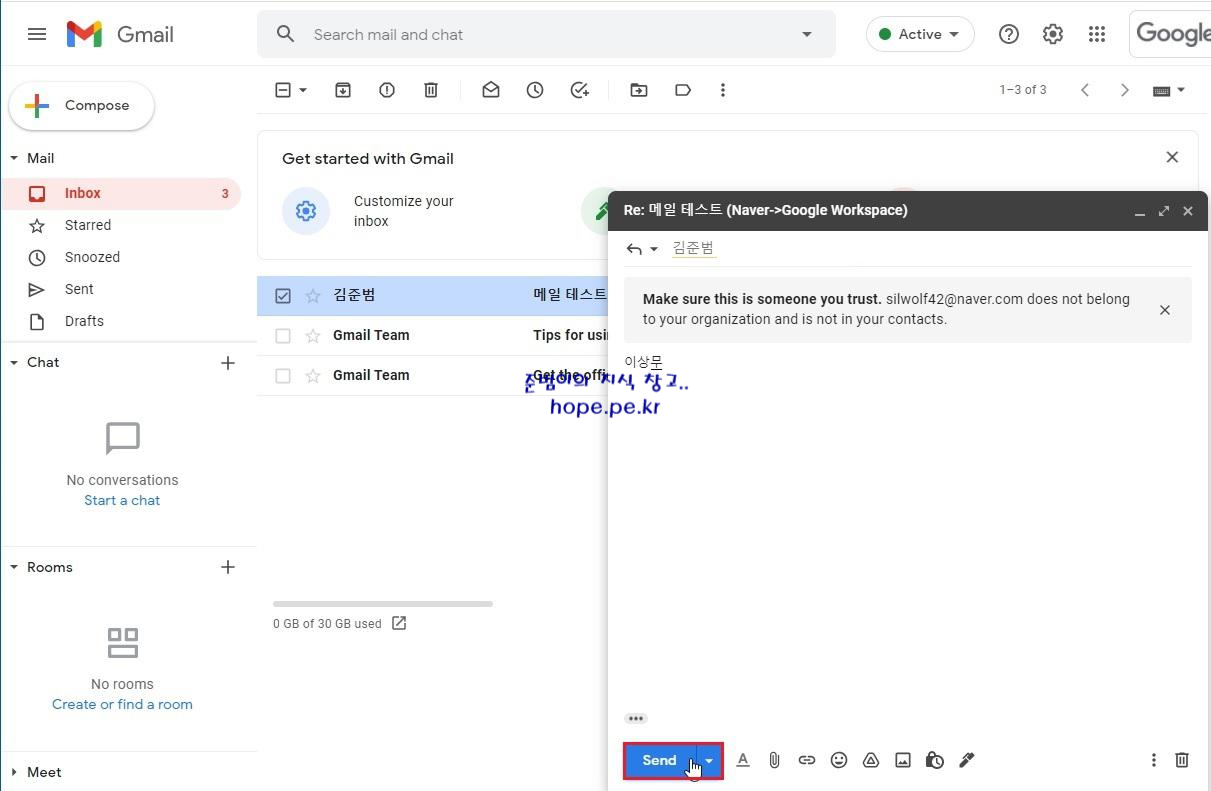Click Start a chat link

(122, 500)
